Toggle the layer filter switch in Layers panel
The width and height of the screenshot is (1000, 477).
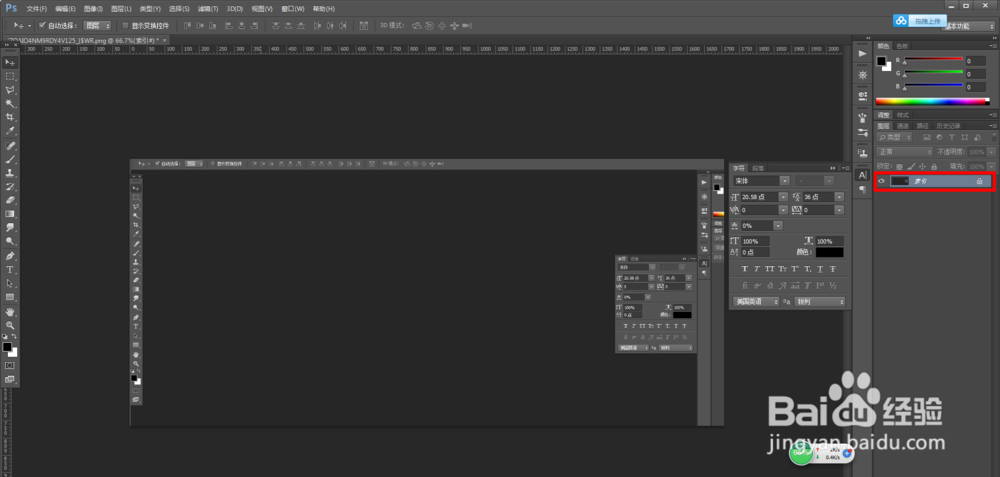[992, 136]
